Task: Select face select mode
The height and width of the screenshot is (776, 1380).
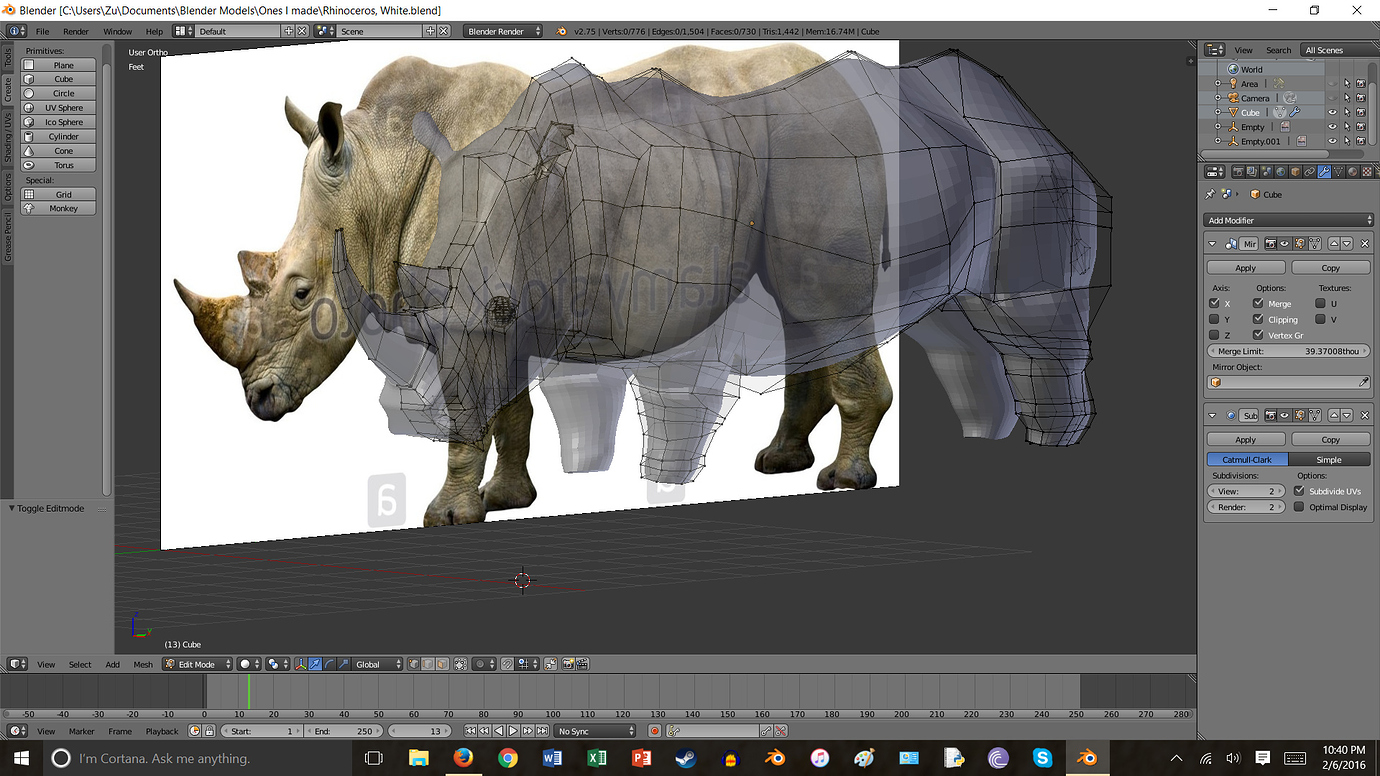Action: [x=442, y=664]
